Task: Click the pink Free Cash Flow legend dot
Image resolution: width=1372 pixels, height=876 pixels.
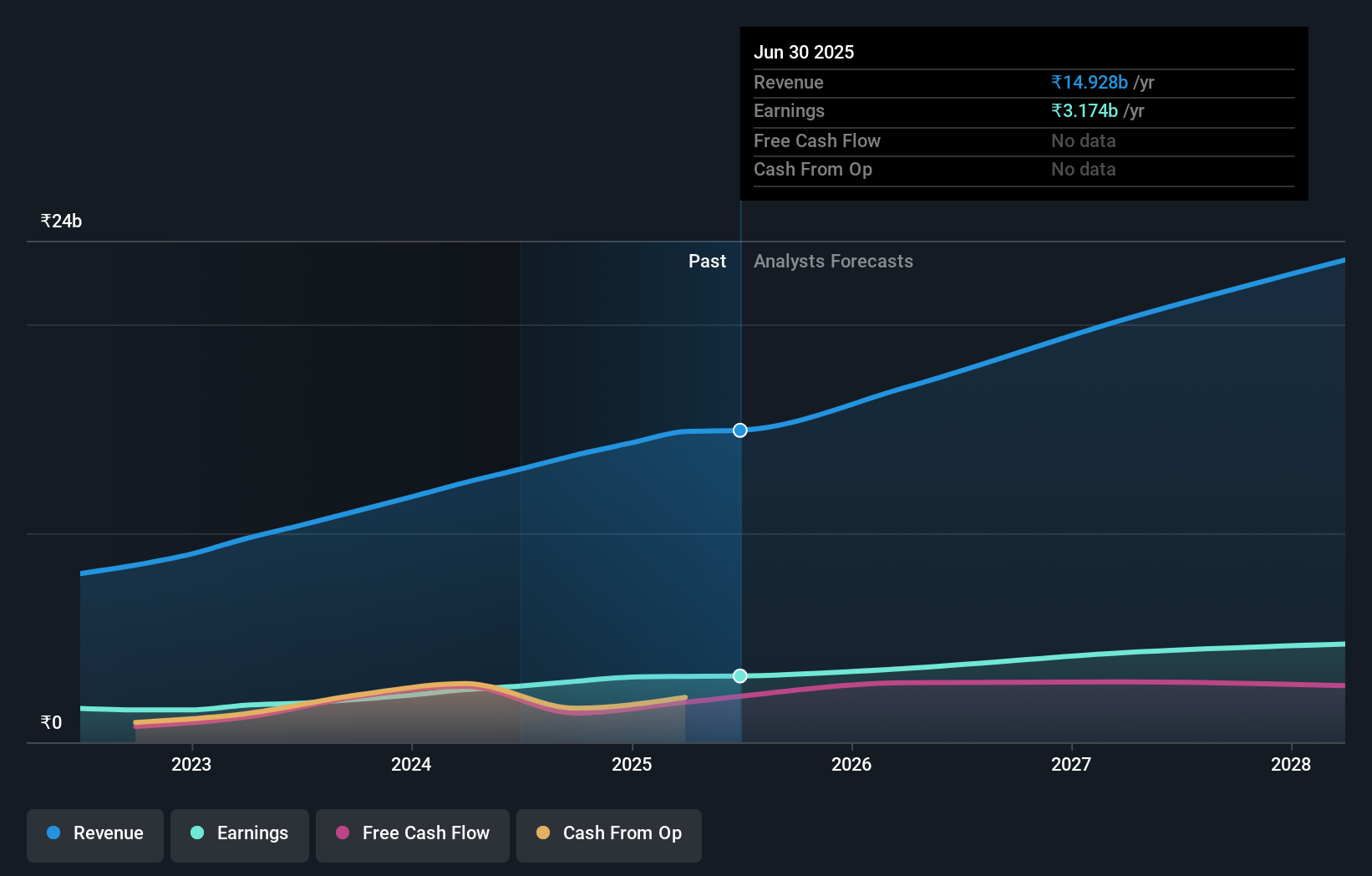Action: (x=343, y=833)
